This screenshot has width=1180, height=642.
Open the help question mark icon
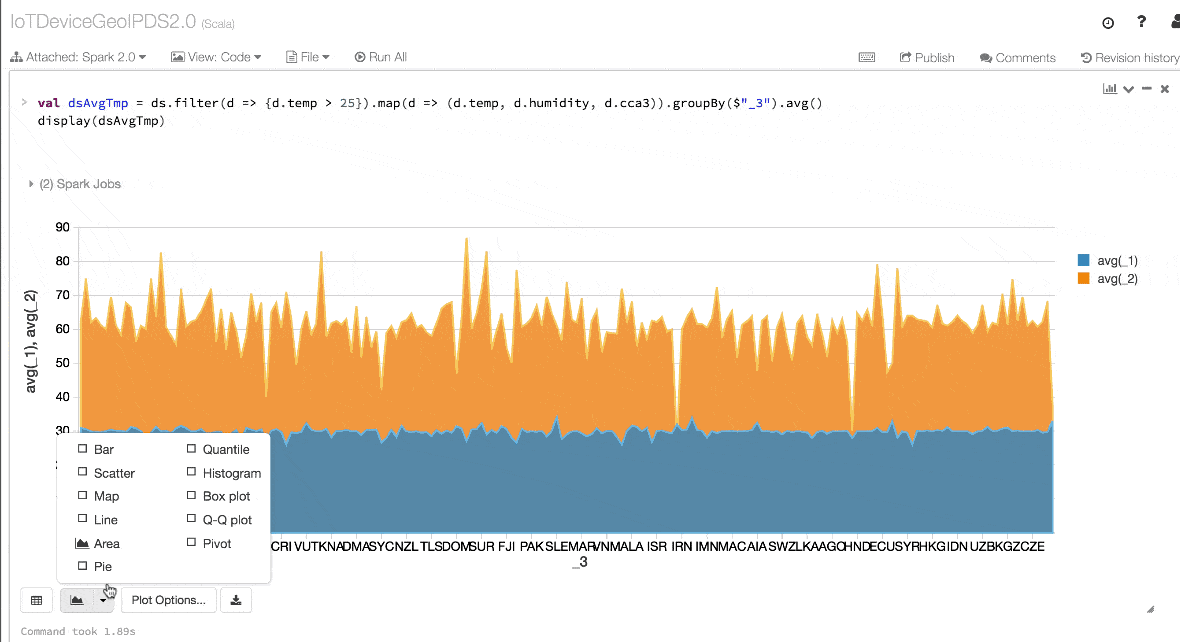pos(1141,22)
